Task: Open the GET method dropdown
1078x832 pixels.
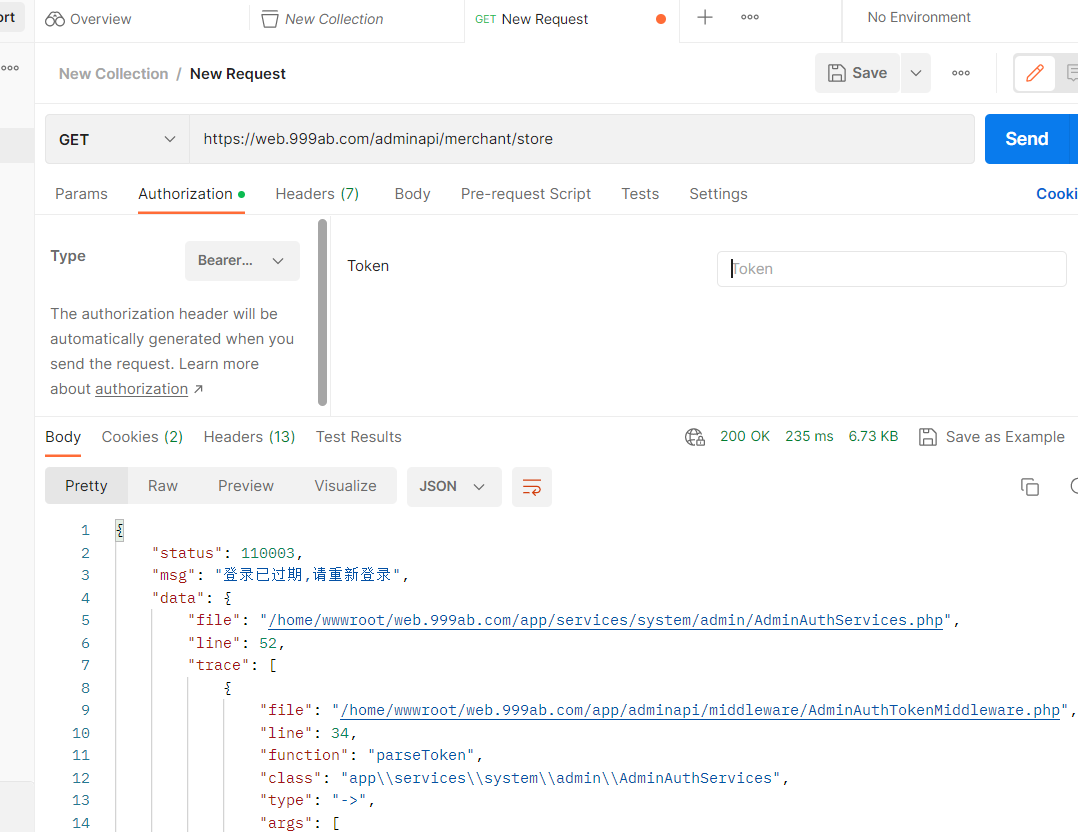Action: (x=117, y=140)
